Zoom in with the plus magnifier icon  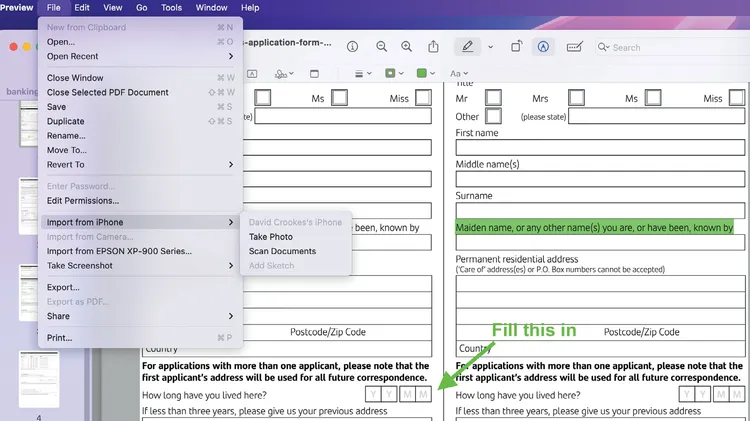tap(407, 46)
